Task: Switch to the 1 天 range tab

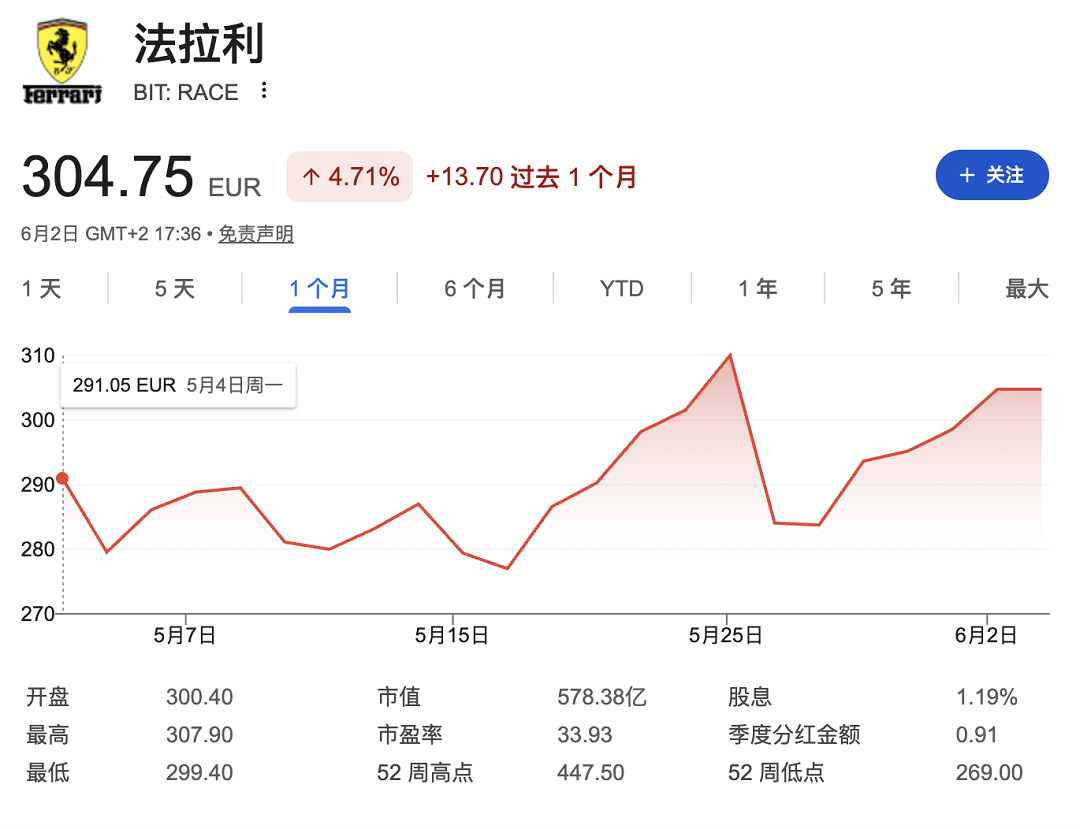Action: [41, 288]
